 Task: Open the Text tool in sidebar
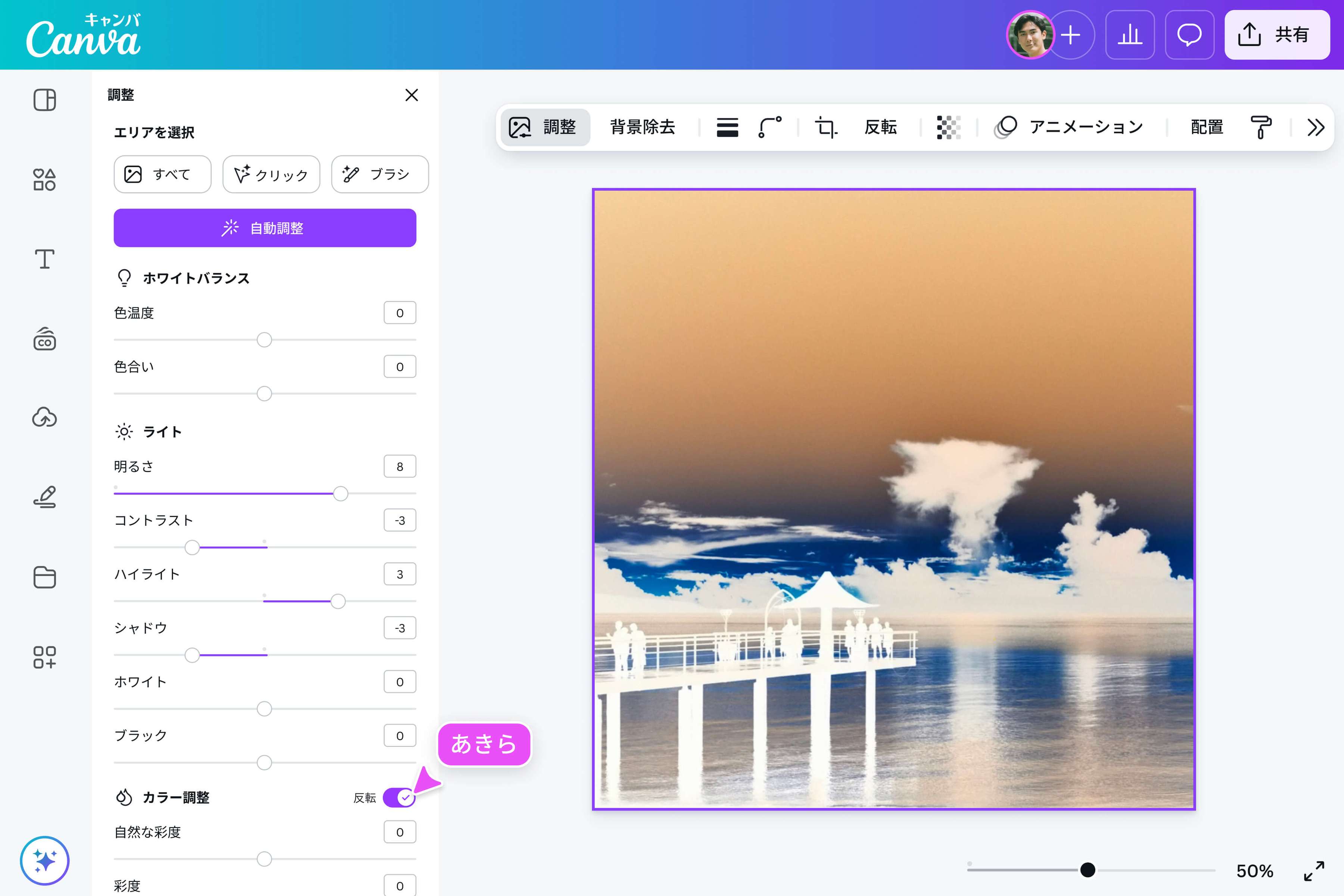[44, 259]
